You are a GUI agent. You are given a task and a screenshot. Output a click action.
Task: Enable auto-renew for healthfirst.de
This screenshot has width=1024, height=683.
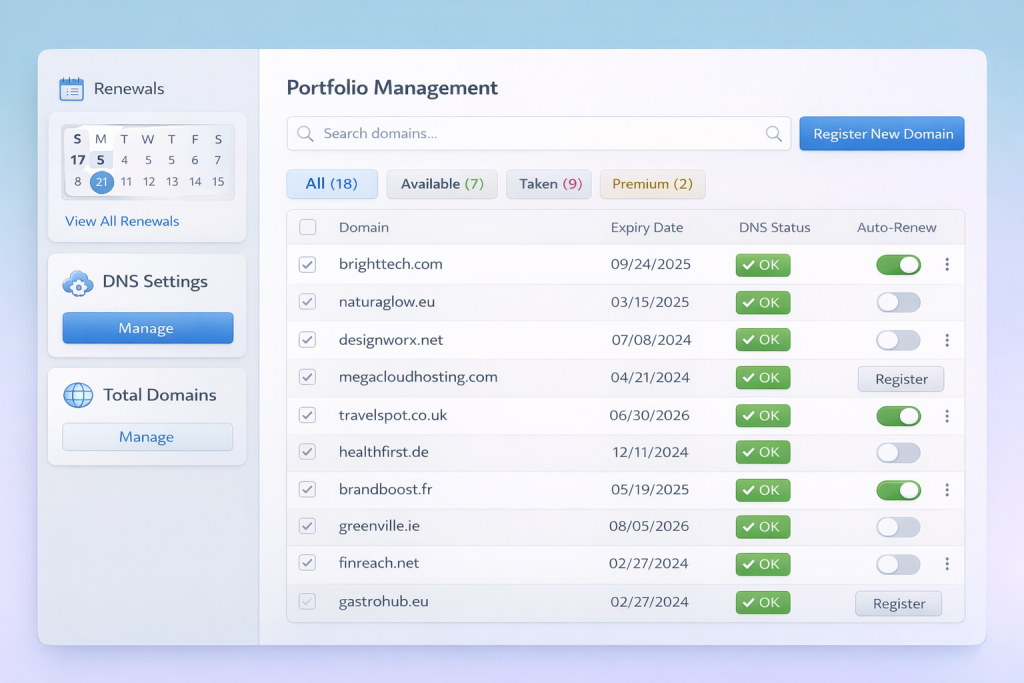pyautogui.click(x=899, y=453)
